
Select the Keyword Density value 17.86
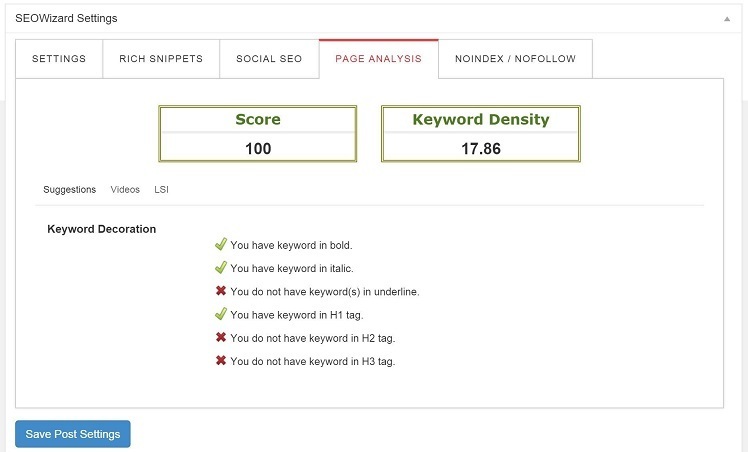tap(481, 148)
